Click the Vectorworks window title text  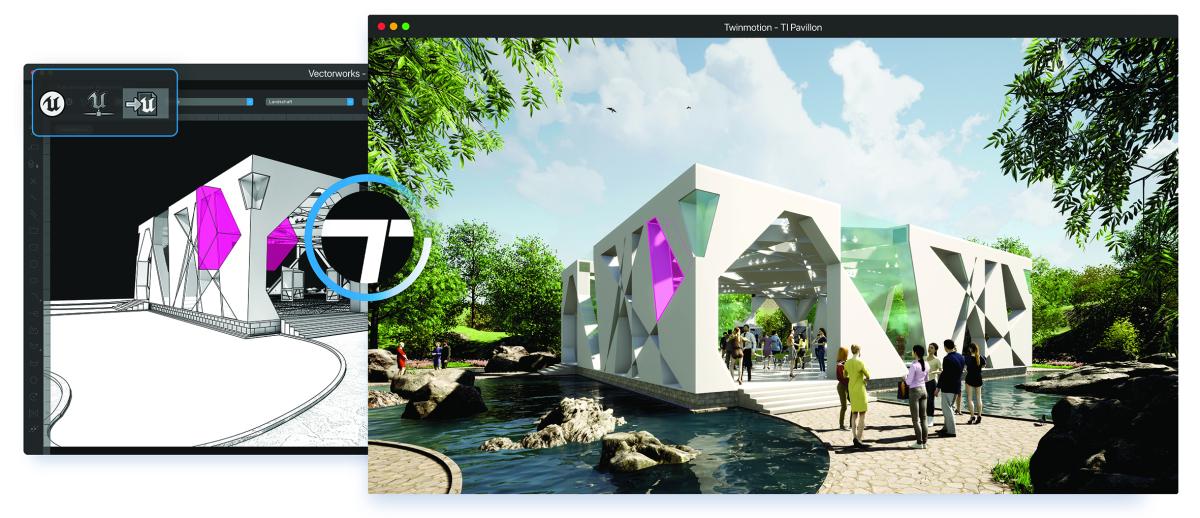(337, 73)
